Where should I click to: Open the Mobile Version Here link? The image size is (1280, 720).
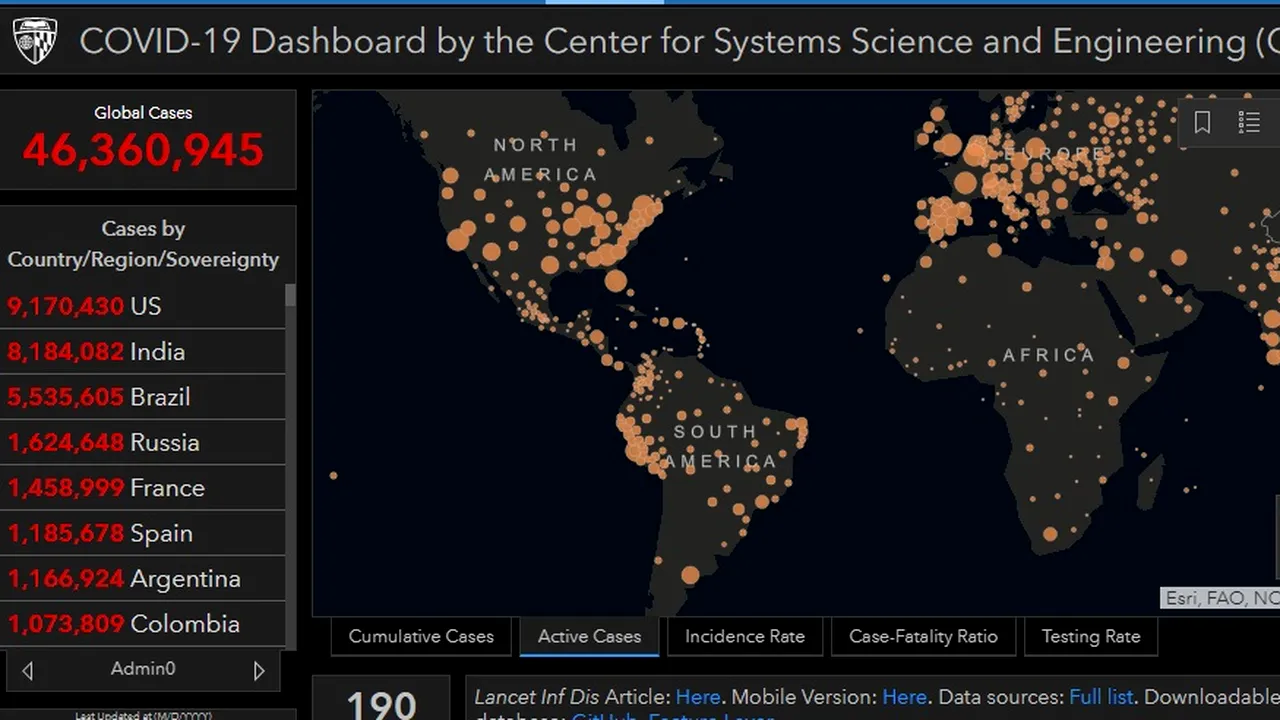[904, 697]
